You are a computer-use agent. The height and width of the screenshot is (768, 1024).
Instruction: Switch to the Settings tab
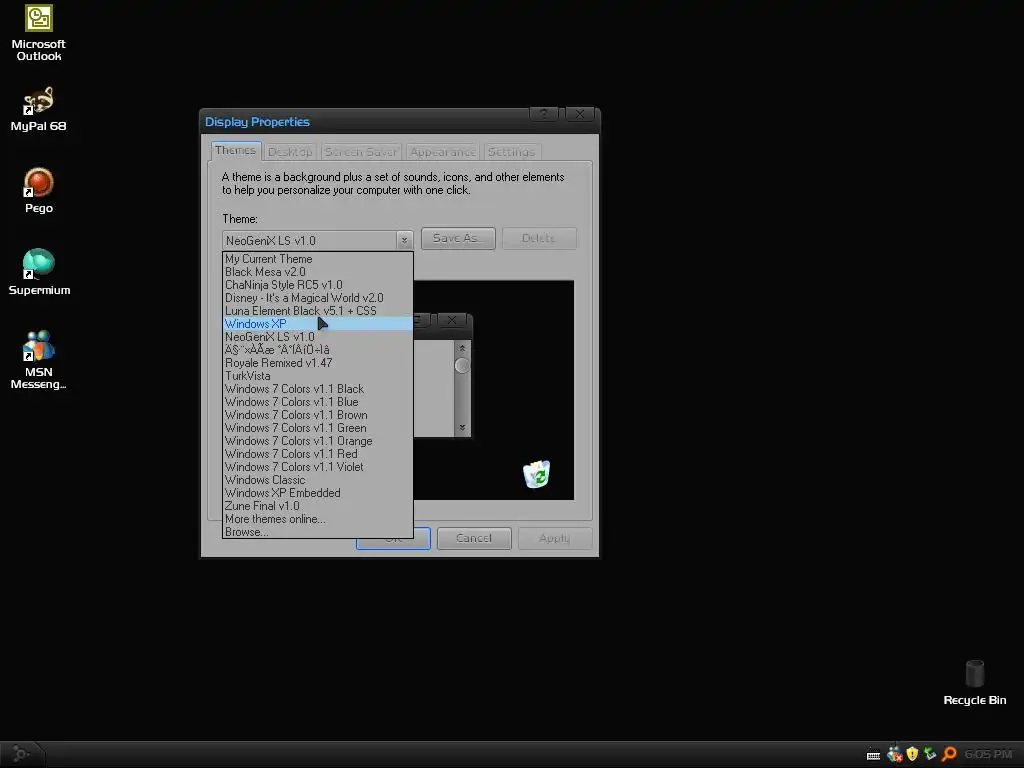511,152
